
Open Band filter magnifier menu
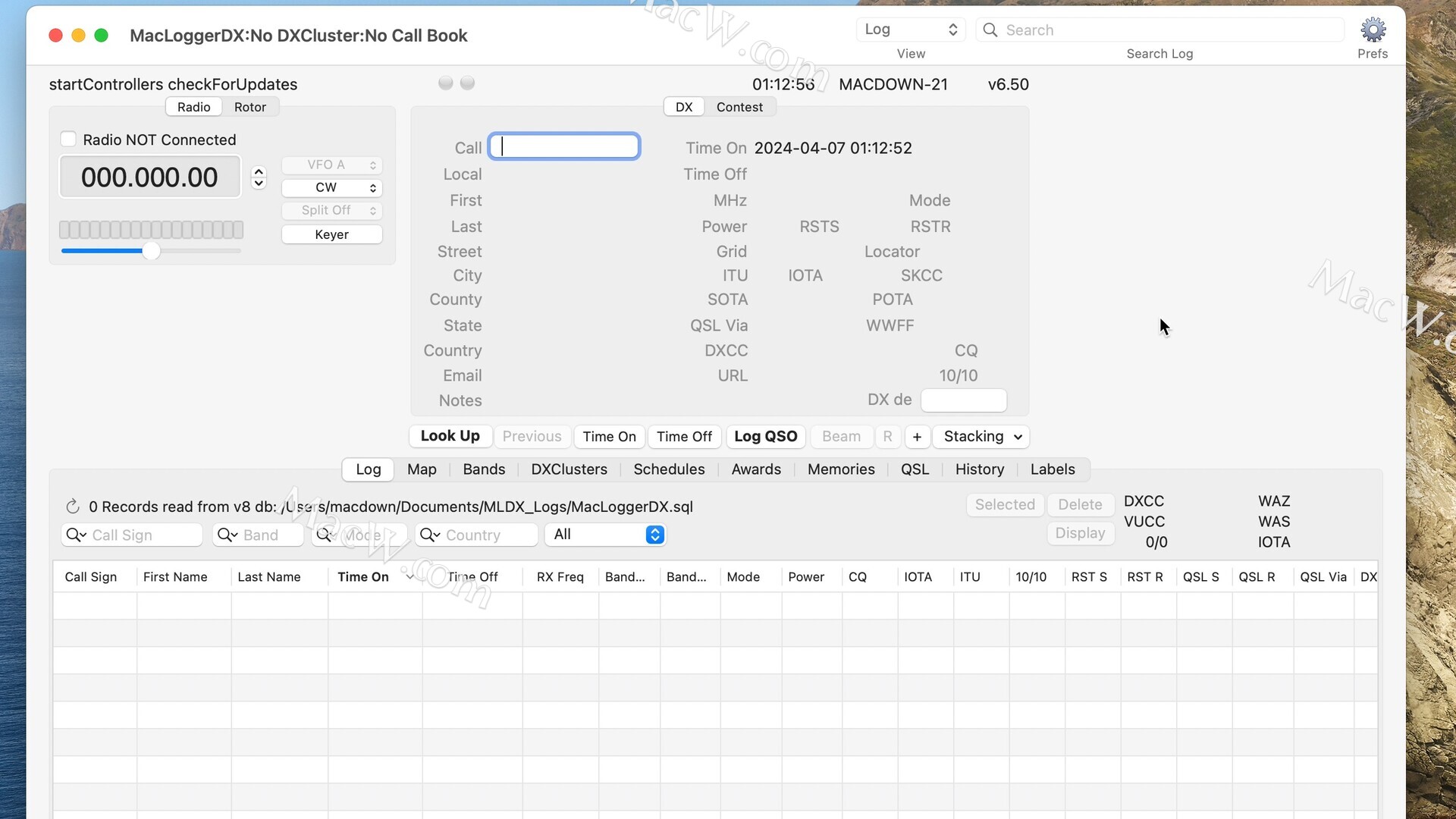click(x=227, y=535)
